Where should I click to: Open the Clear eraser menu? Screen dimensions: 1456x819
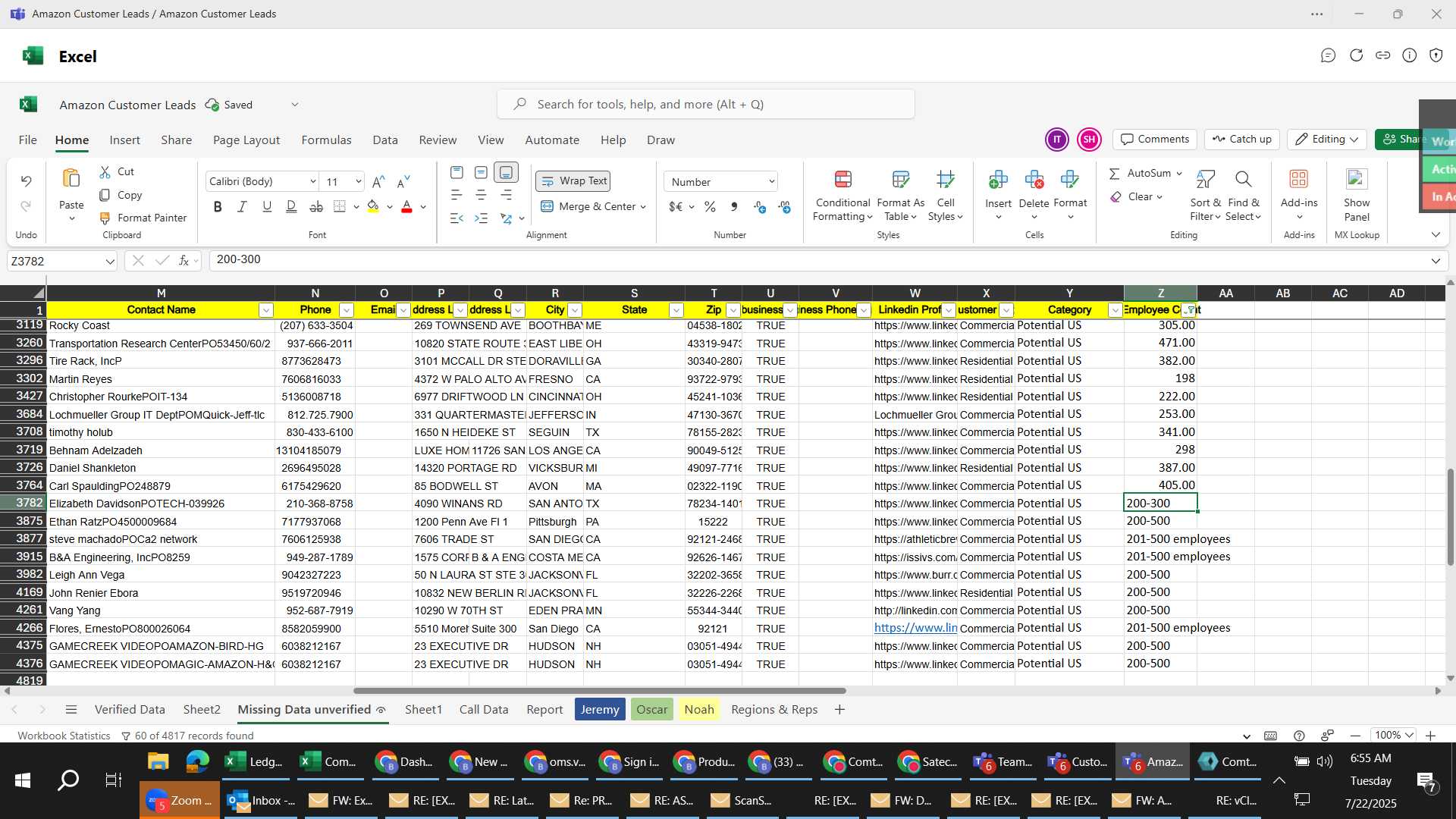point(1136,196)
